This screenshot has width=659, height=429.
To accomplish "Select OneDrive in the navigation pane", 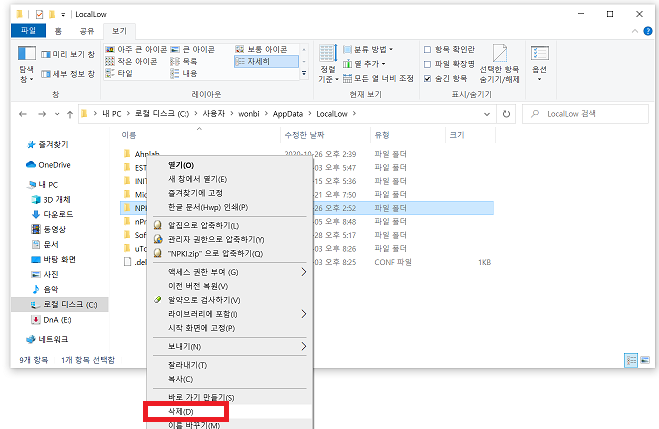I will pyautogui.click(x=48, y=165).
